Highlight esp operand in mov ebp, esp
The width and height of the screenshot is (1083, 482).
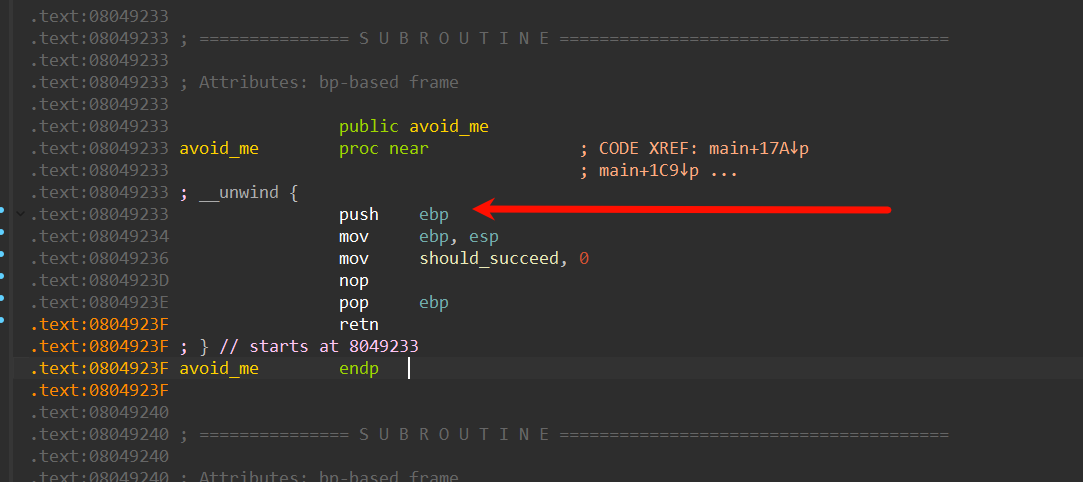pyautogui.click(x=483, y=237)
